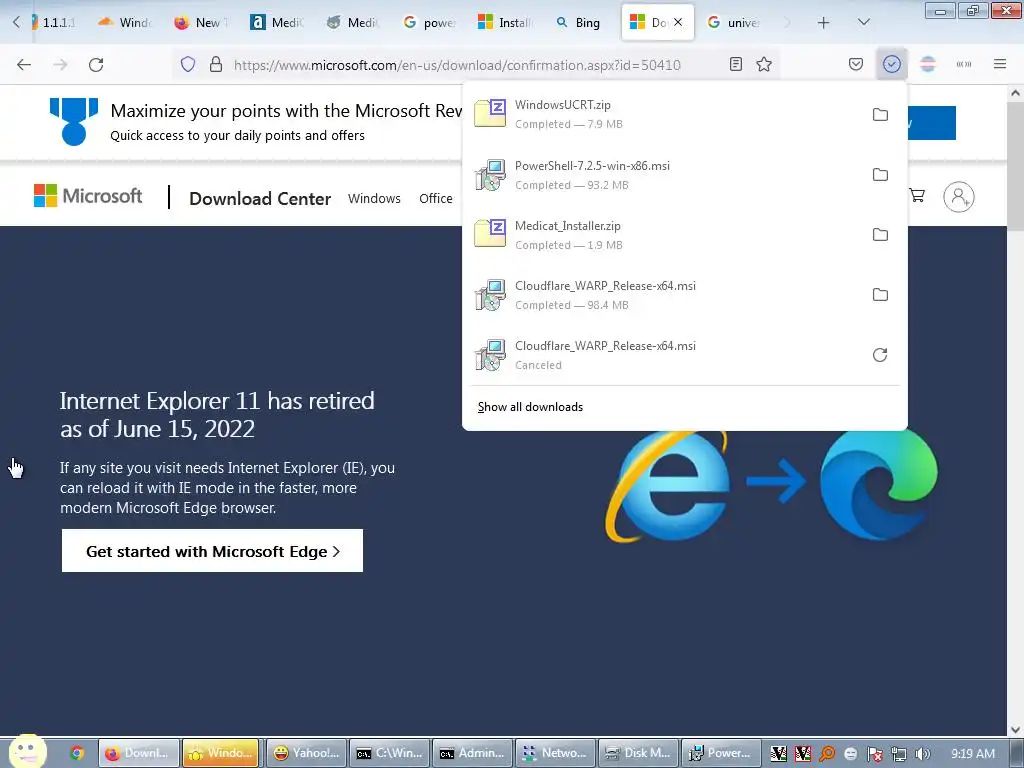Open PowerShell installer taskbar window

coord(722,753)
